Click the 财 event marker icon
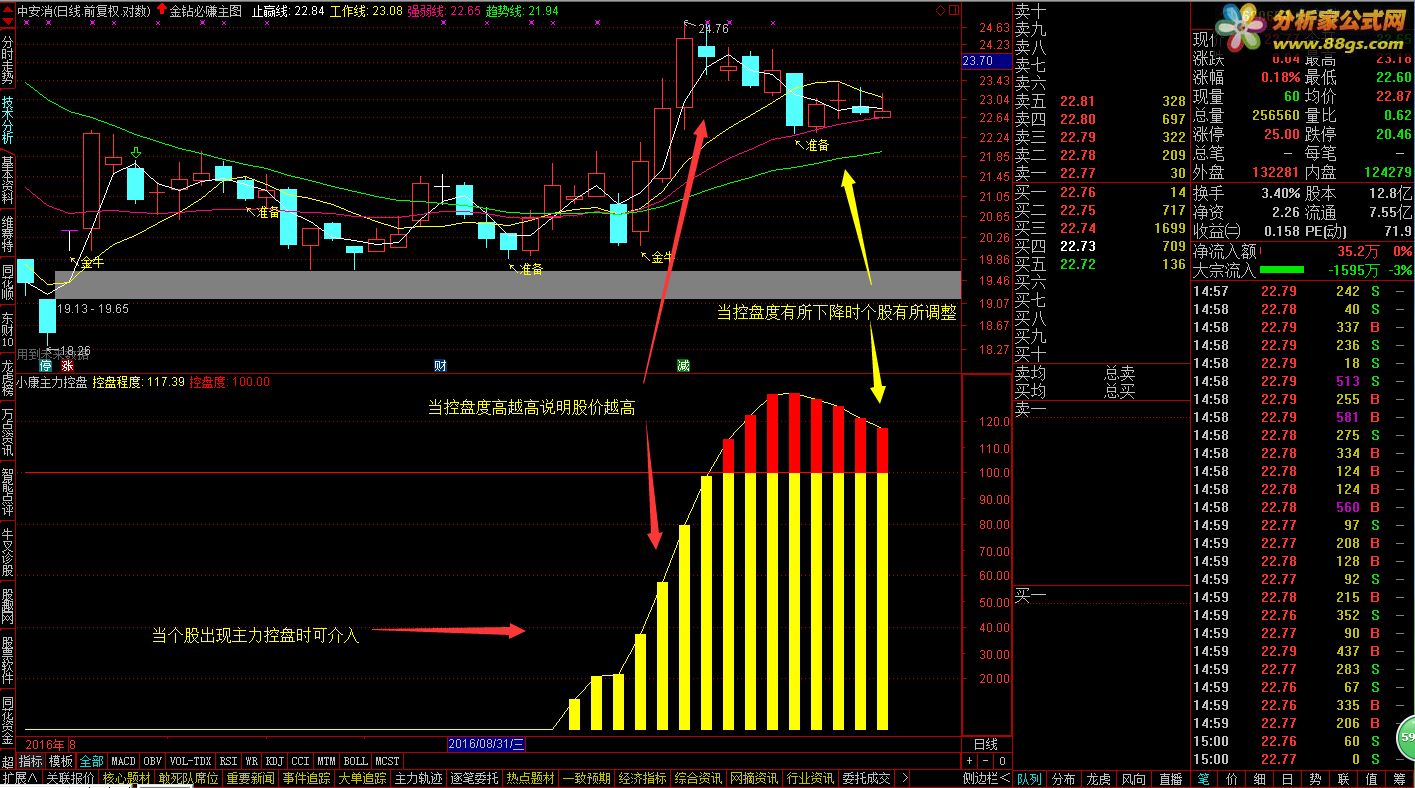 (439, 366)
